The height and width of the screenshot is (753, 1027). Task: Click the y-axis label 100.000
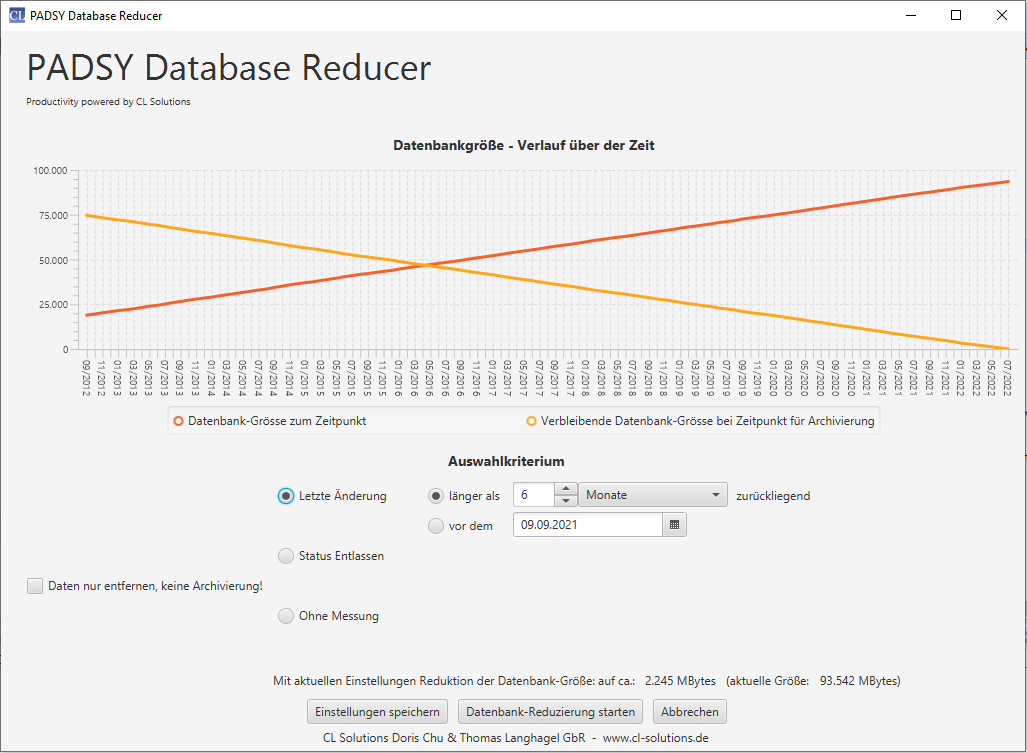pos(50,171)
